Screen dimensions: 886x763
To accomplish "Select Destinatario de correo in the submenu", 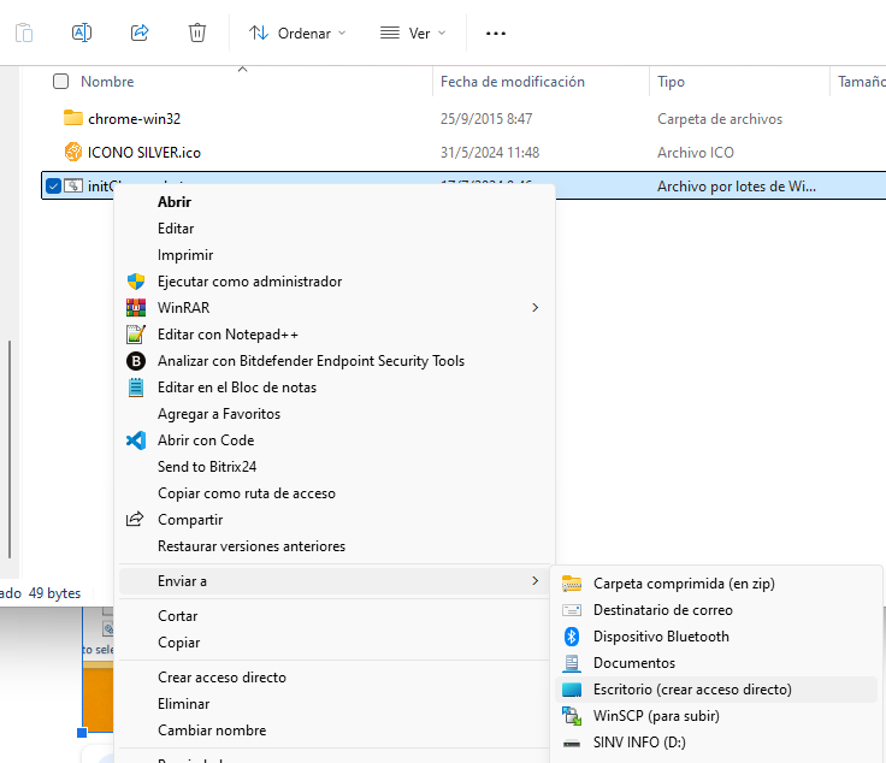I will coord(663,610).
